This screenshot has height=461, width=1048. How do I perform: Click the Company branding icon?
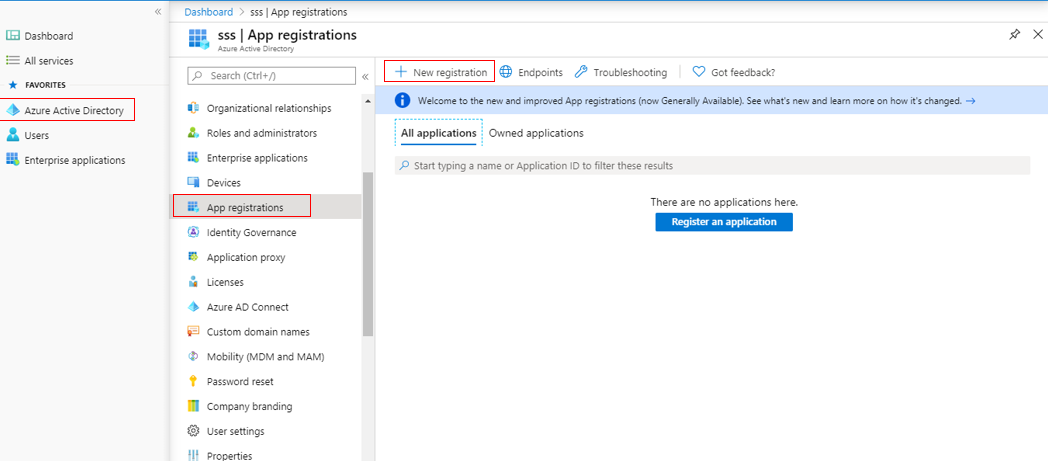click(x=194, y=406)
